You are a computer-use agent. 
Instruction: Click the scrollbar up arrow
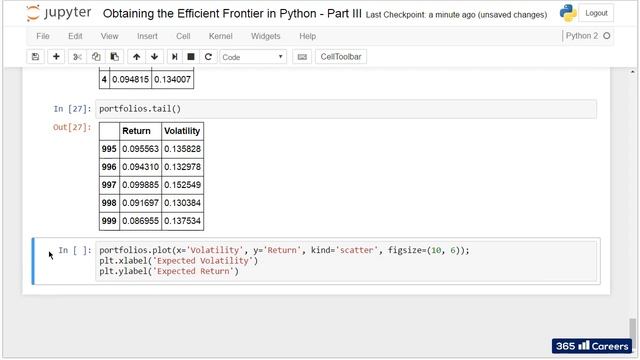click(x=632, y=72)
